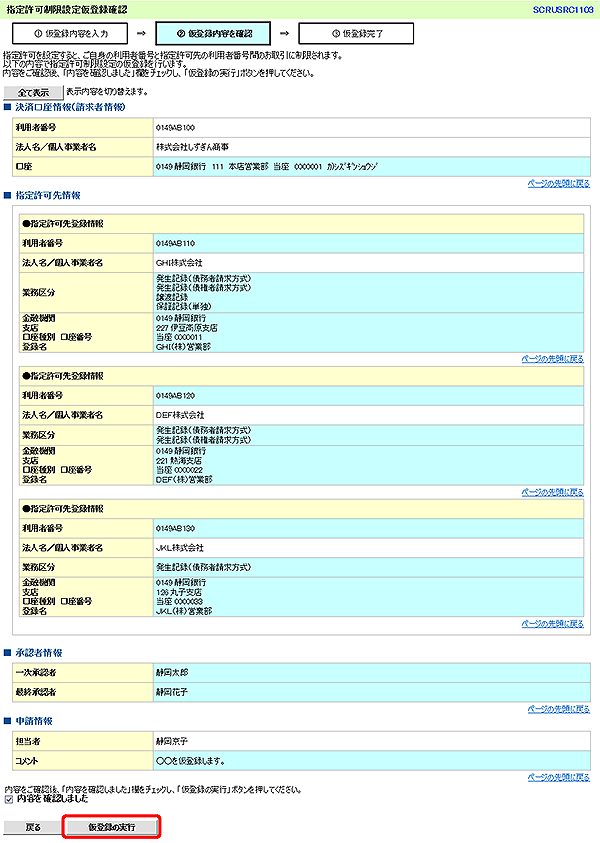
Task: Click the comment ○○を仮登録します。
Action: click(190, 761)
